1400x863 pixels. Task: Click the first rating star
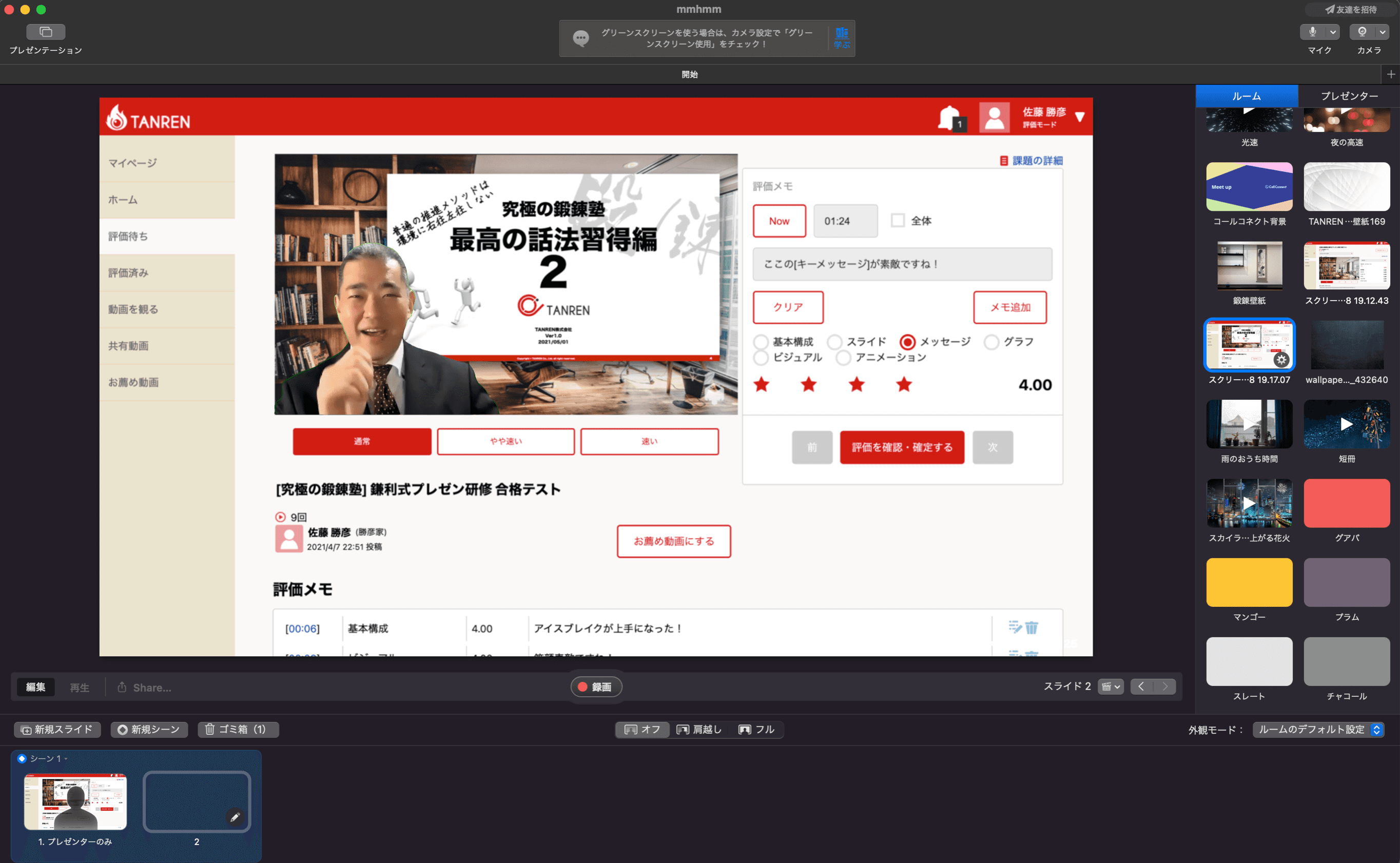pos(762,385)
